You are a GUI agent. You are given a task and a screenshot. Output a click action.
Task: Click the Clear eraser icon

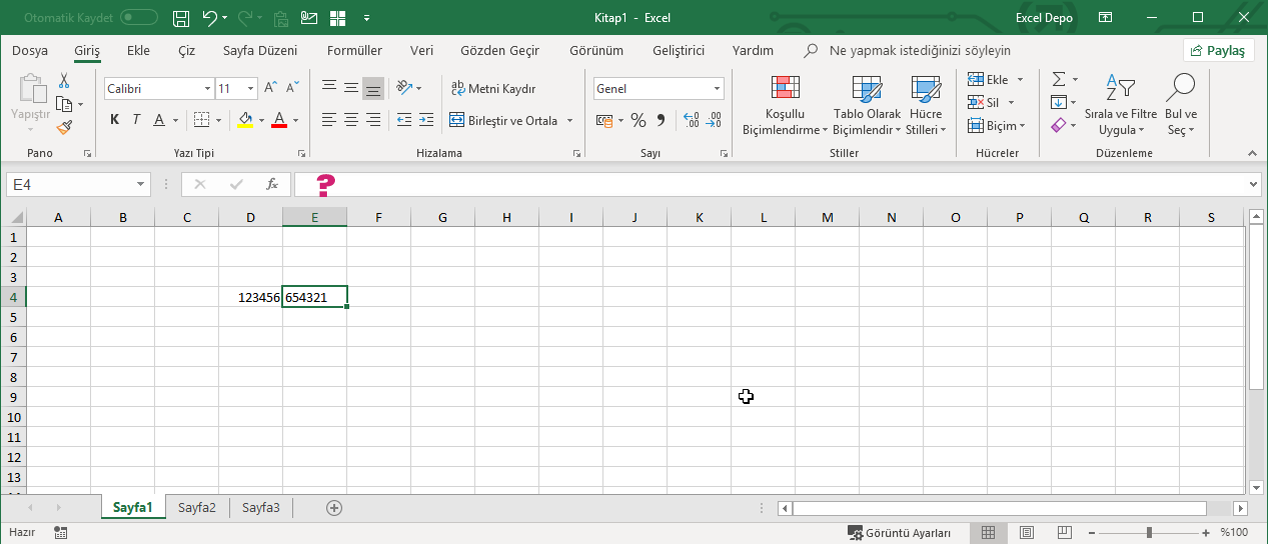[1059, 126]
